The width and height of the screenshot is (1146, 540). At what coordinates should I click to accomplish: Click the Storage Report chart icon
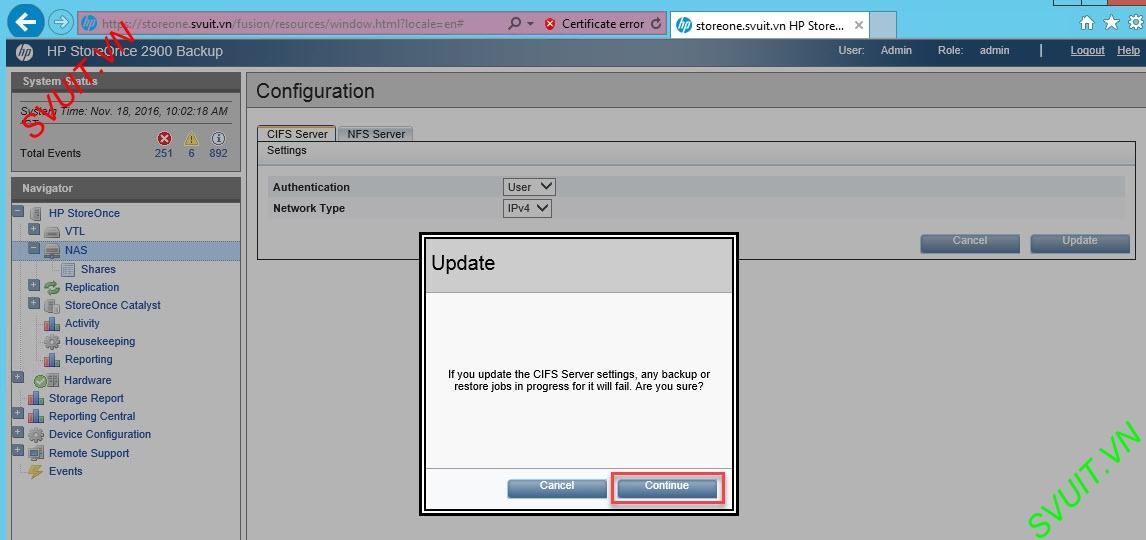(x=36, y=398)
